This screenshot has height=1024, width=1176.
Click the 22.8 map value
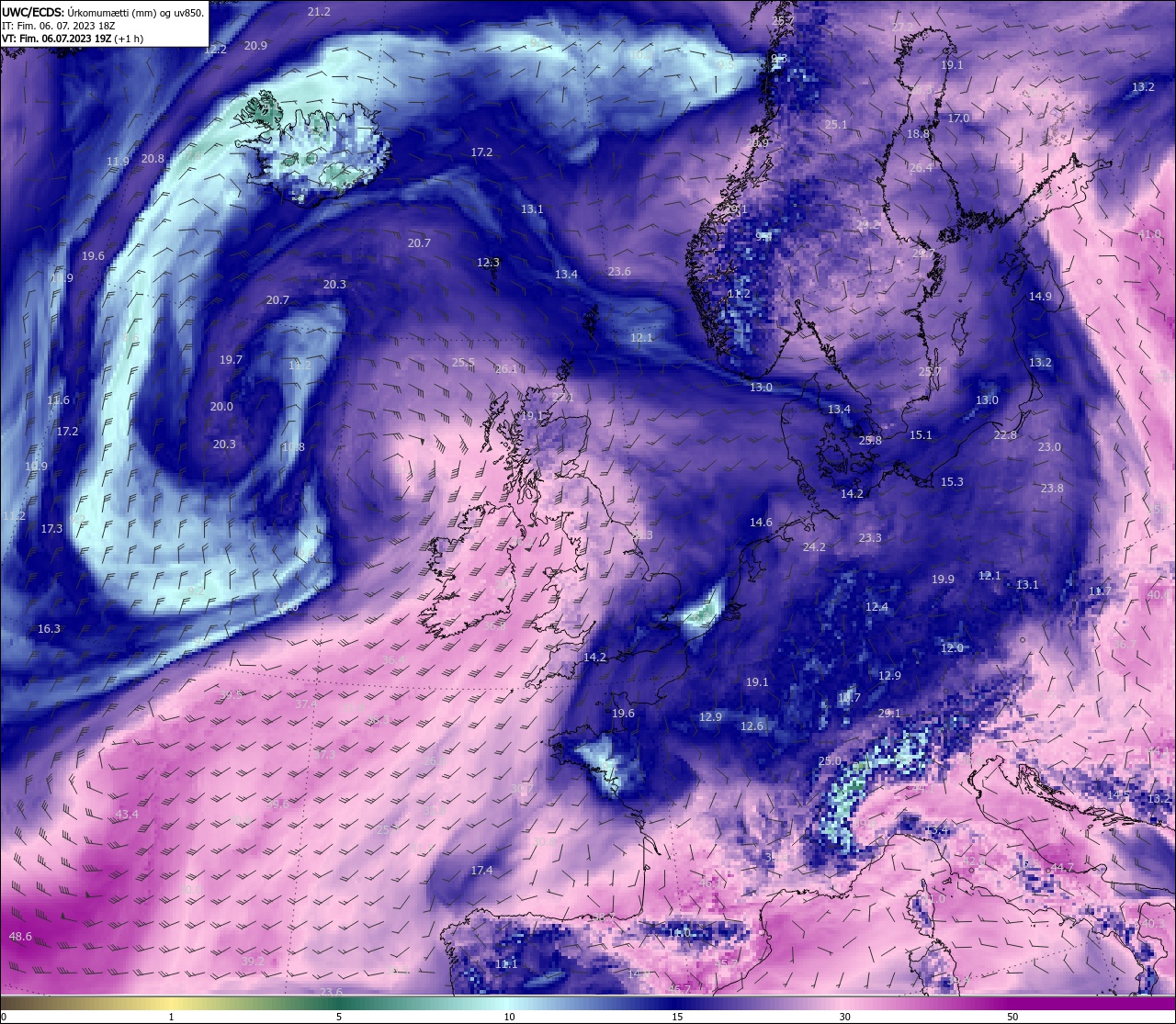[x=1005, y=435]
